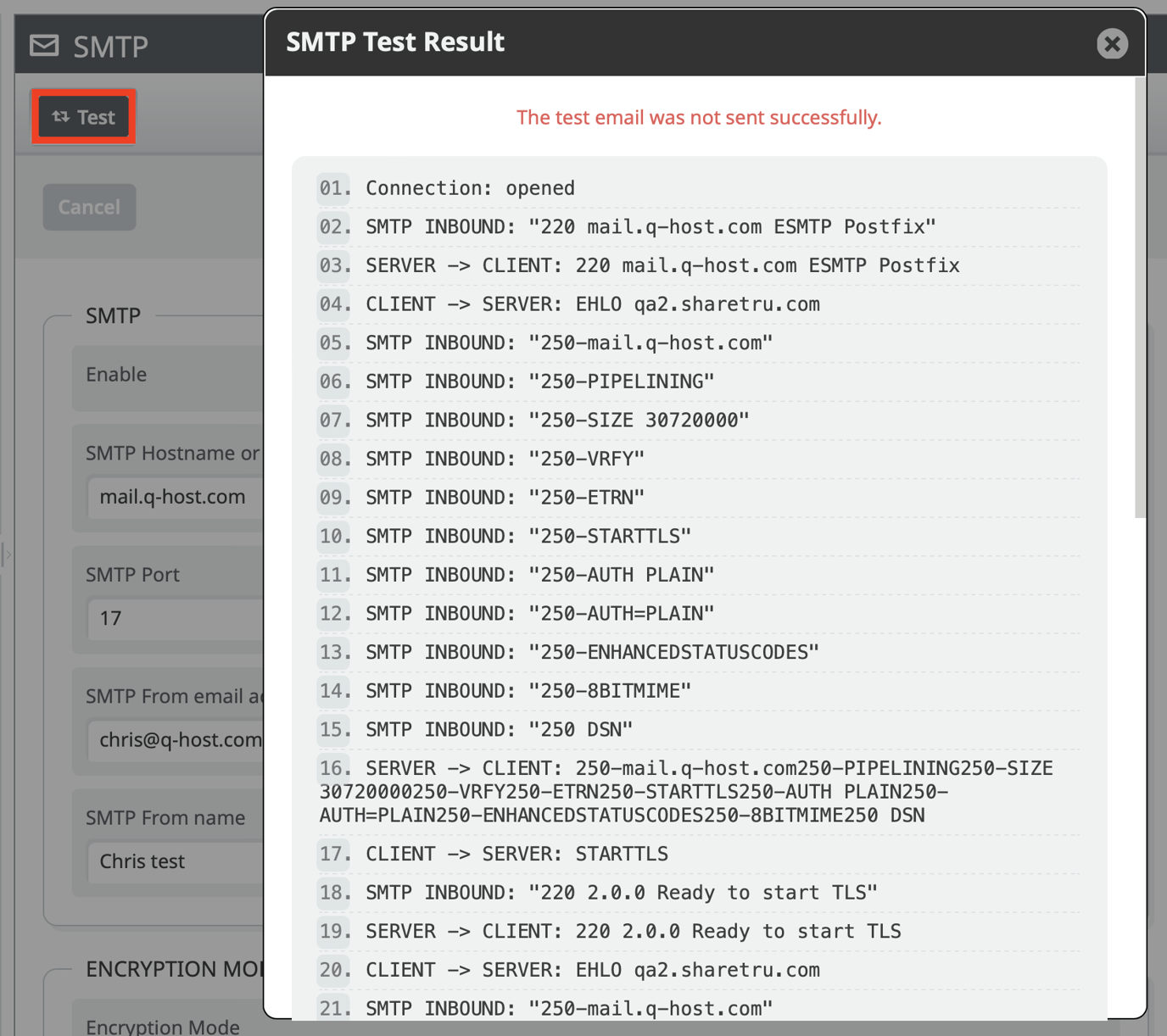The height and width of the screenshot is (1036, 1167).
Task: Click the envelope icon beside the SMTP header
Action: pos(43,46)
